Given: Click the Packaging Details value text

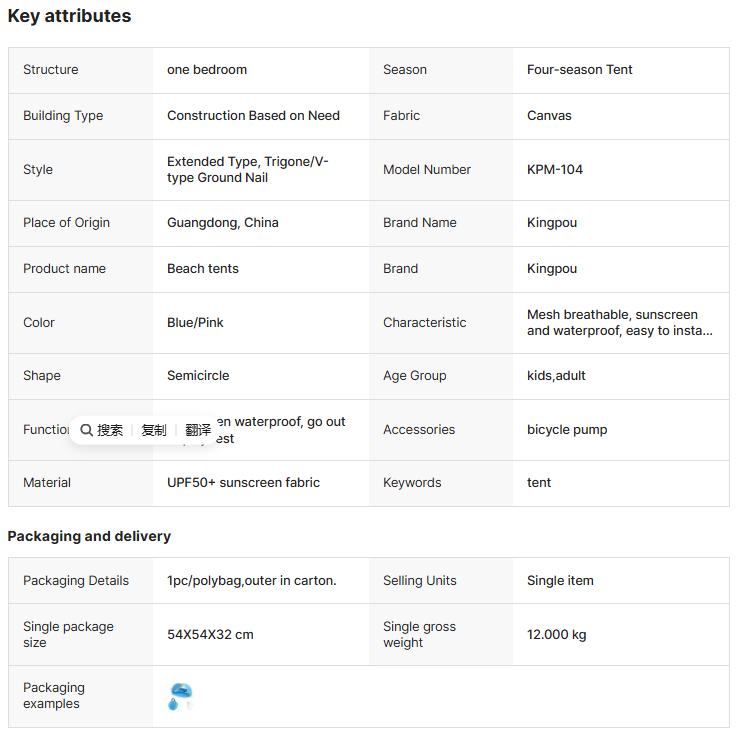Looking at the screenshot, I should point(251,581).
